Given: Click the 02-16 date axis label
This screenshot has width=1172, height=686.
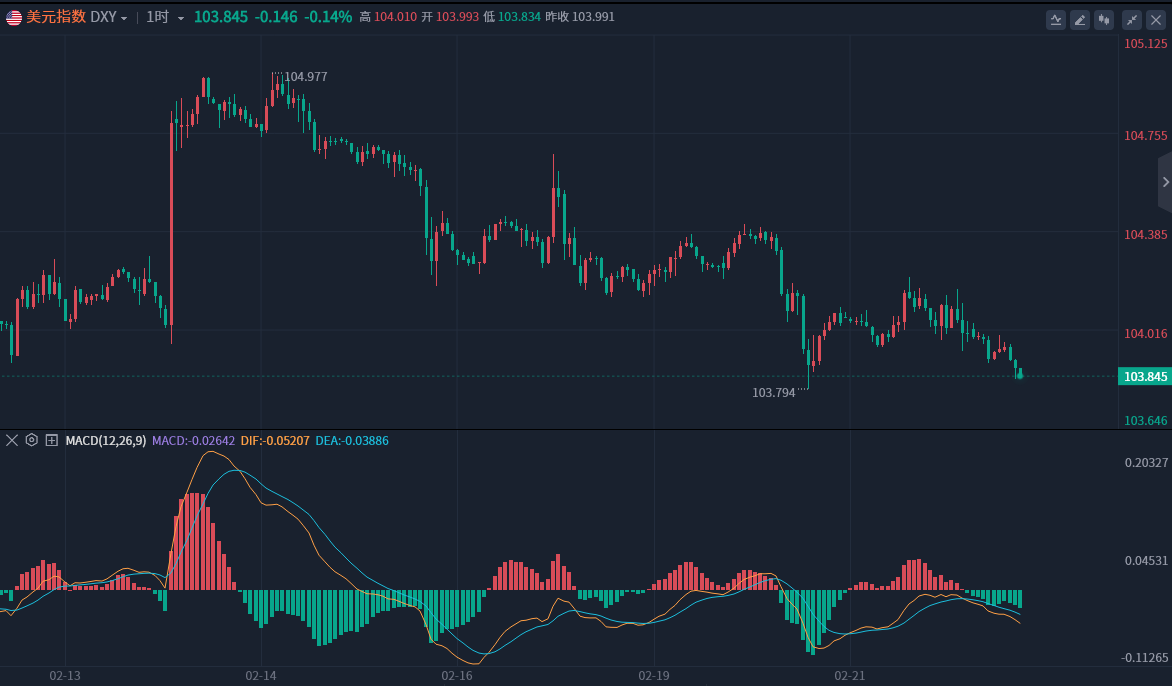Looking at the screenshot, I should [x=457, y=676].
